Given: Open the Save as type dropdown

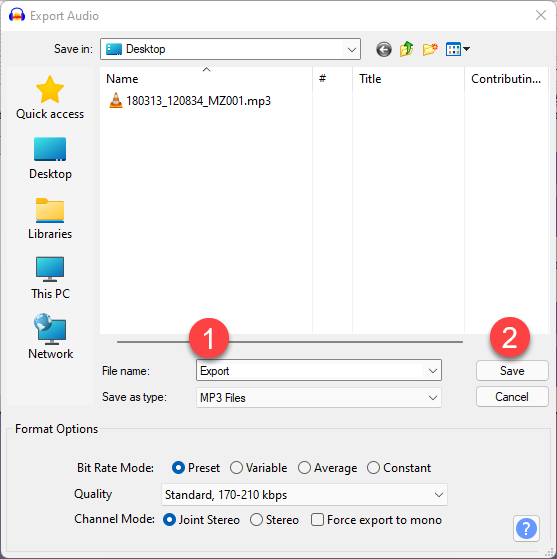Looking at the screenshot, I should pos(318,398).
